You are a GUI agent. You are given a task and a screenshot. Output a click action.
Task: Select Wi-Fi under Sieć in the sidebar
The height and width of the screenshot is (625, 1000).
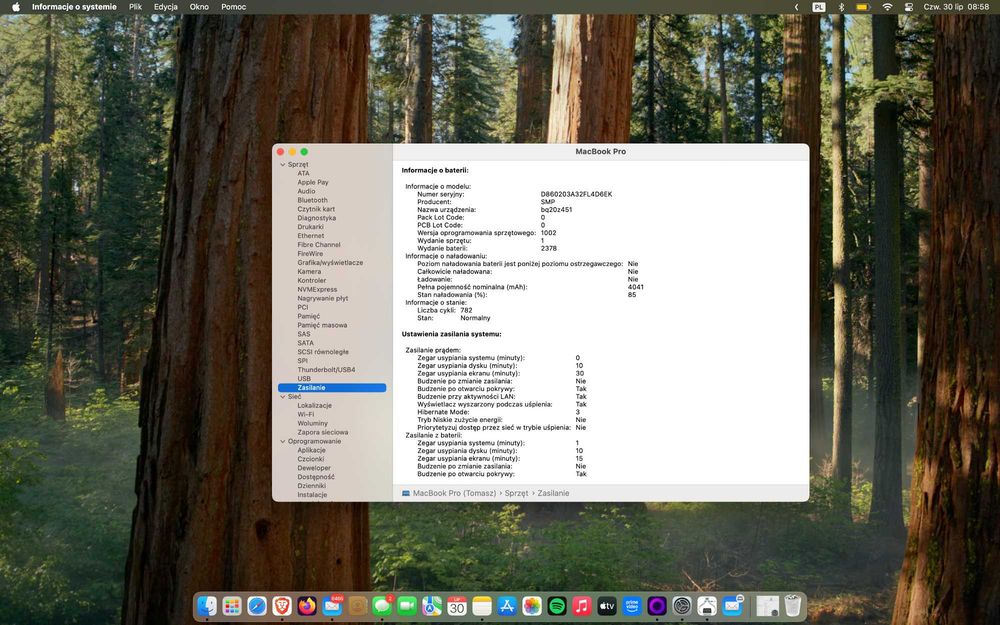pyautogui.click(x=305, y=415)
